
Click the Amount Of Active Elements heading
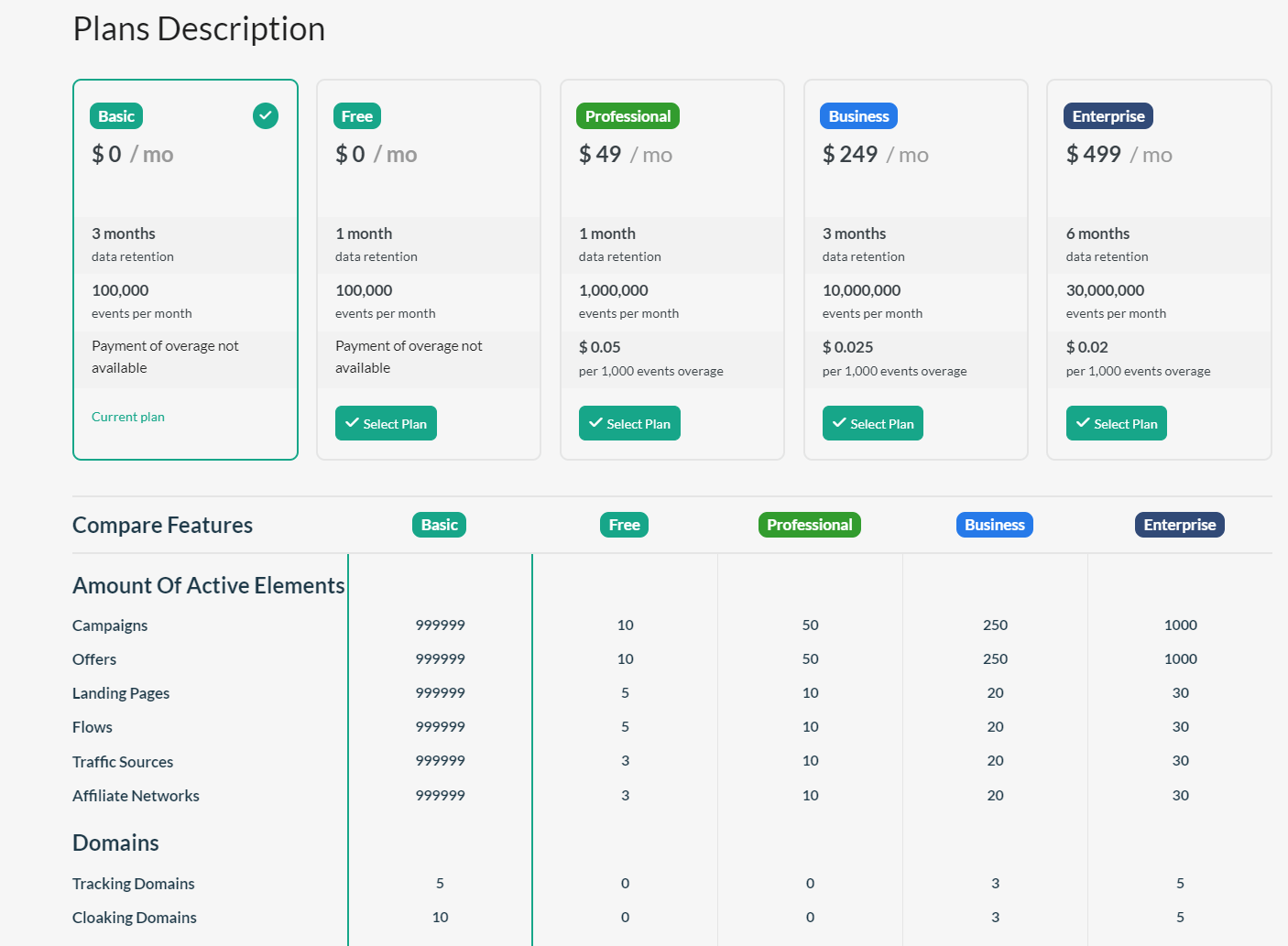(209, 585)
